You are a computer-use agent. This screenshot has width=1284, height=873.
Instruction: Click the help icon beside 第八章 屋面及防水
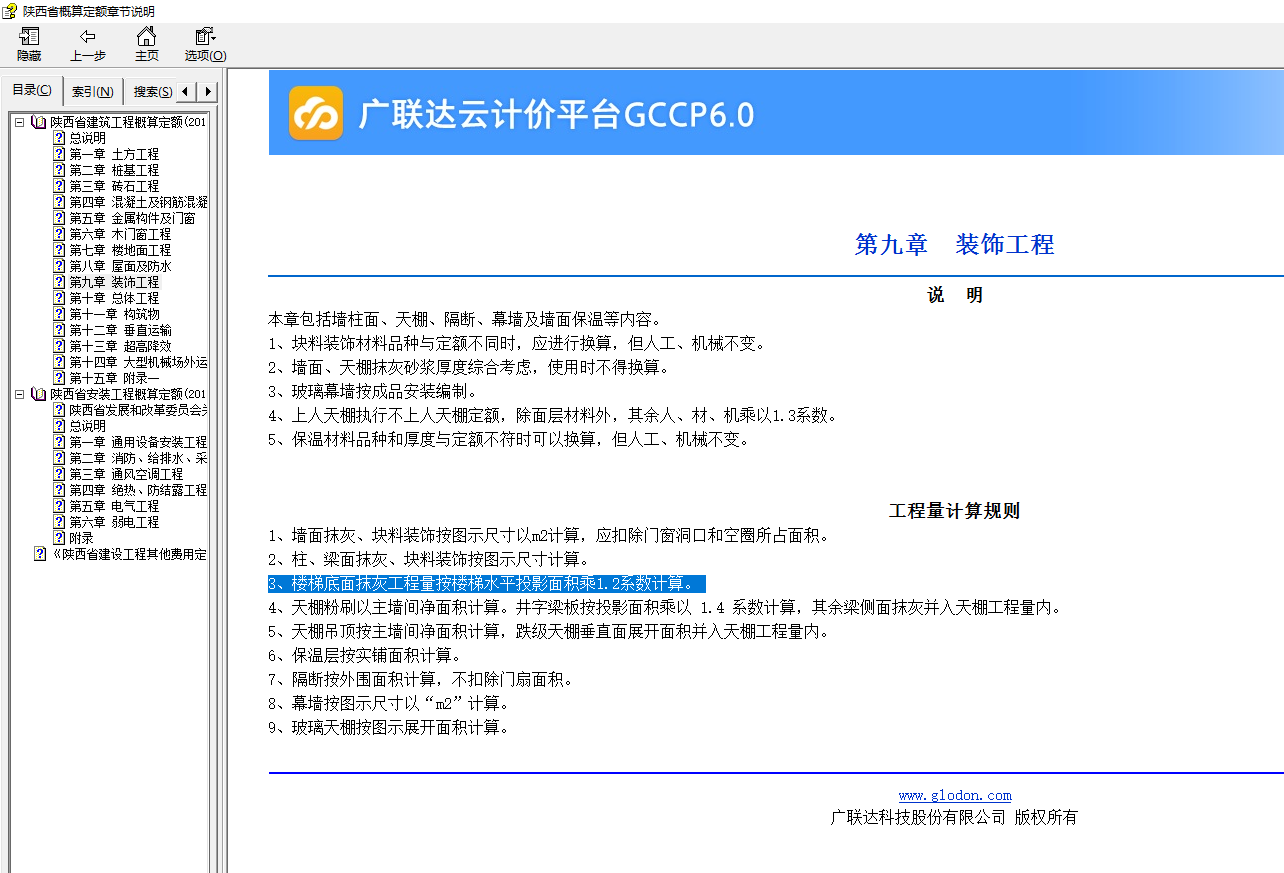[59, 266]
